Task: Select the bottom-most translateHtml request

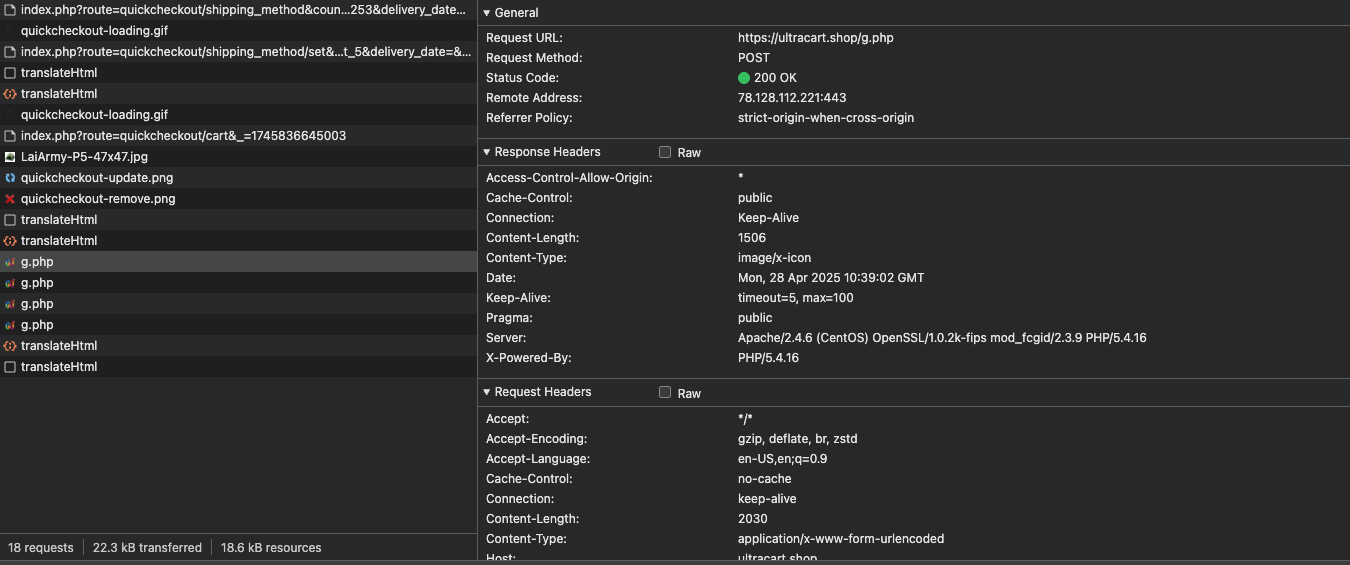Action: pos(59,367)
